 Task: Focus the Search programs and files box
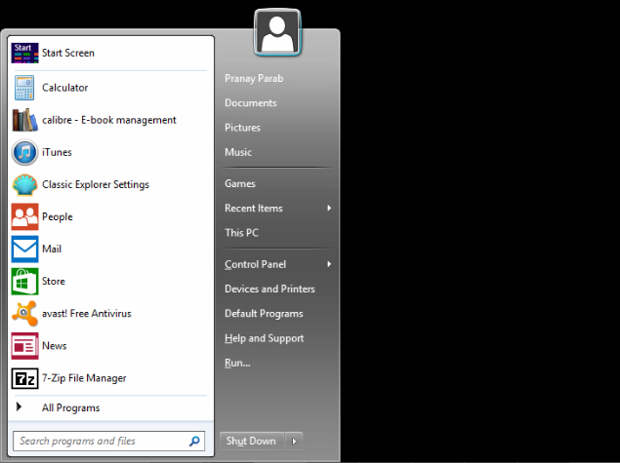click(109, 441)
